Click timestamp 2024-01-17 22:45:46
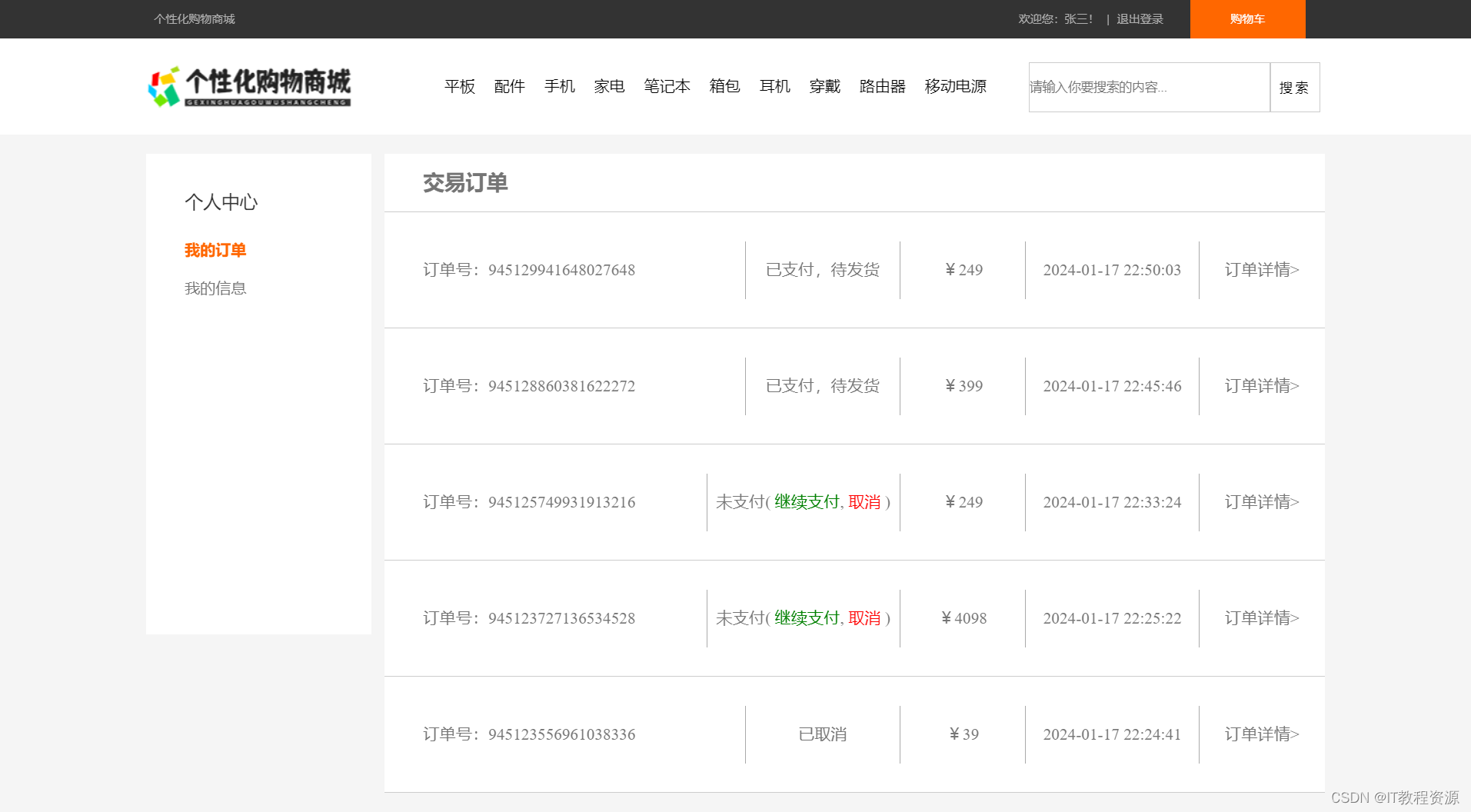1471x812 pixels. tap(1112, 386)
